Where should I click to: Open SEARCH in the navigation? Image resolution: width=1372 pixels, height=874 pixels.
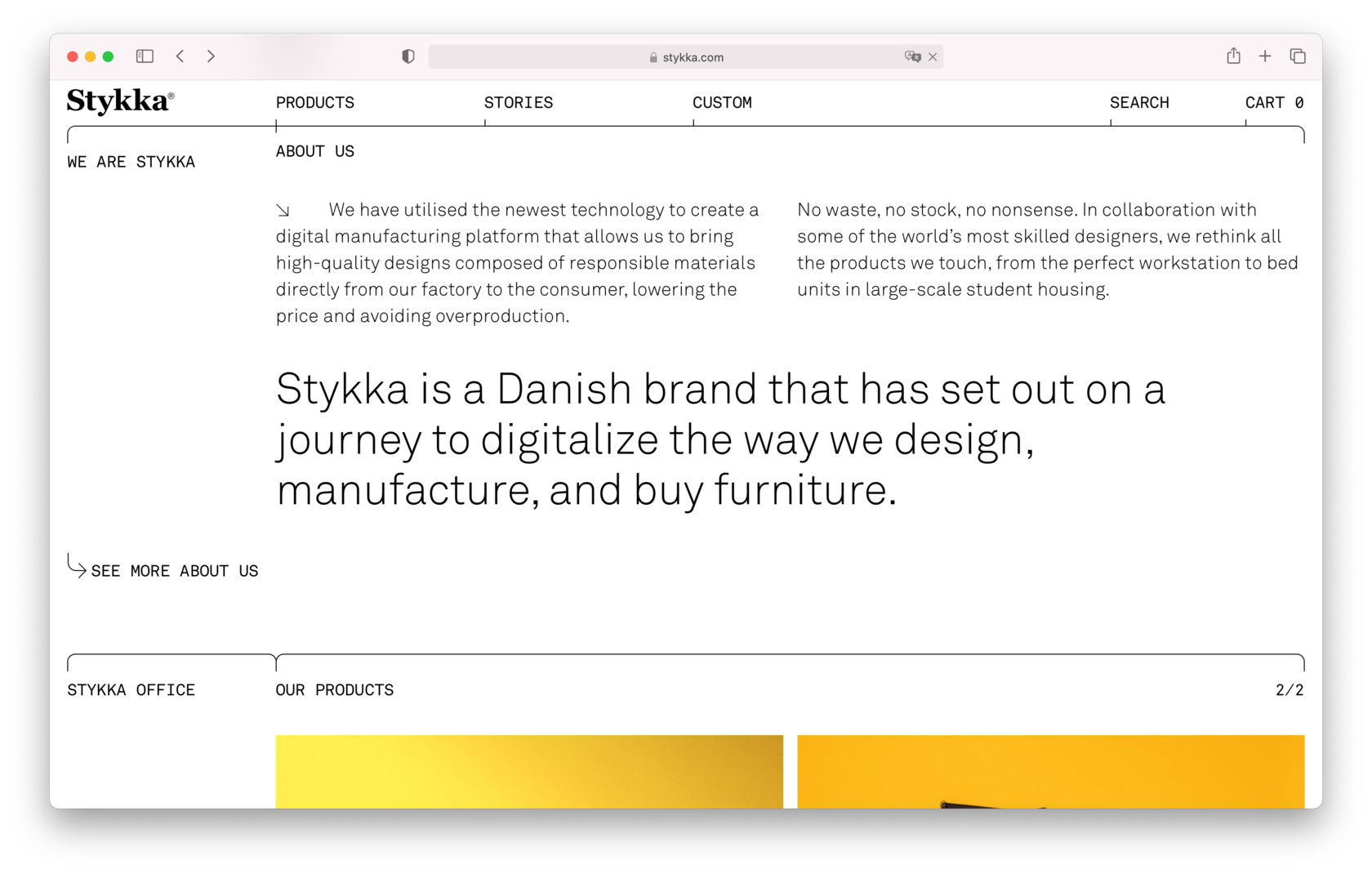1139,103
